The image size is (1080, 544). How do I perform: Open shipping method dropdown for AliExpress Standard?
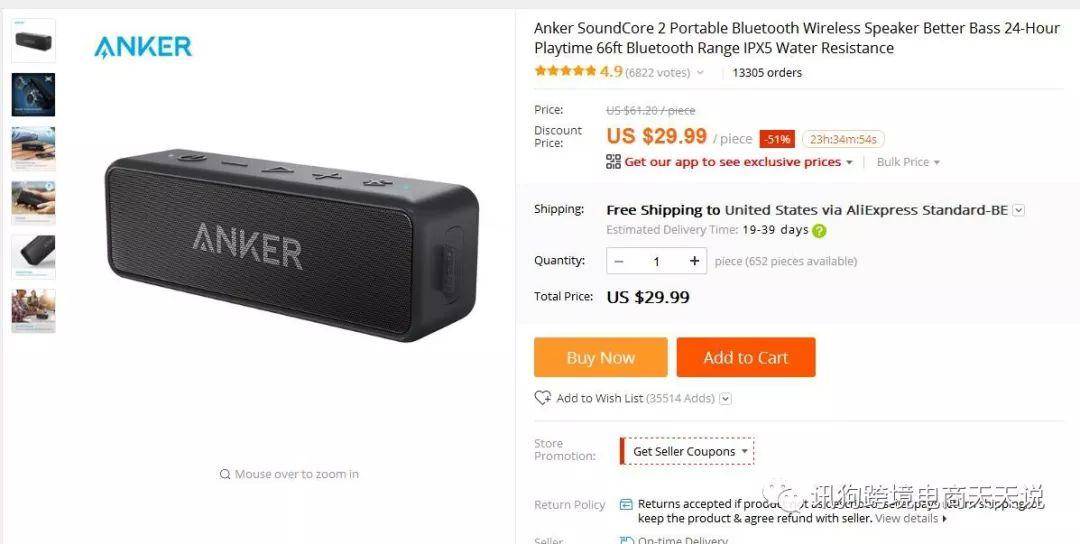(1019, 211)
